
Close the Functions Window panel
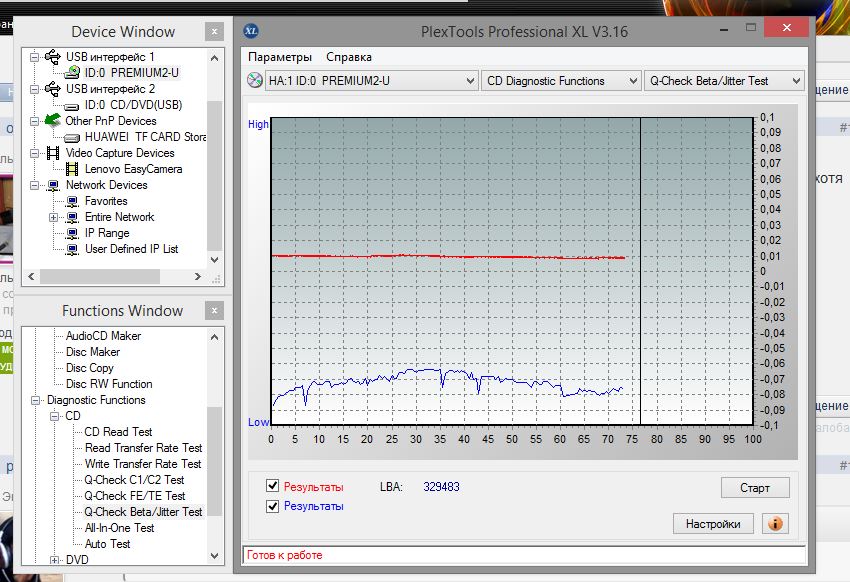[x=214, y=311]
